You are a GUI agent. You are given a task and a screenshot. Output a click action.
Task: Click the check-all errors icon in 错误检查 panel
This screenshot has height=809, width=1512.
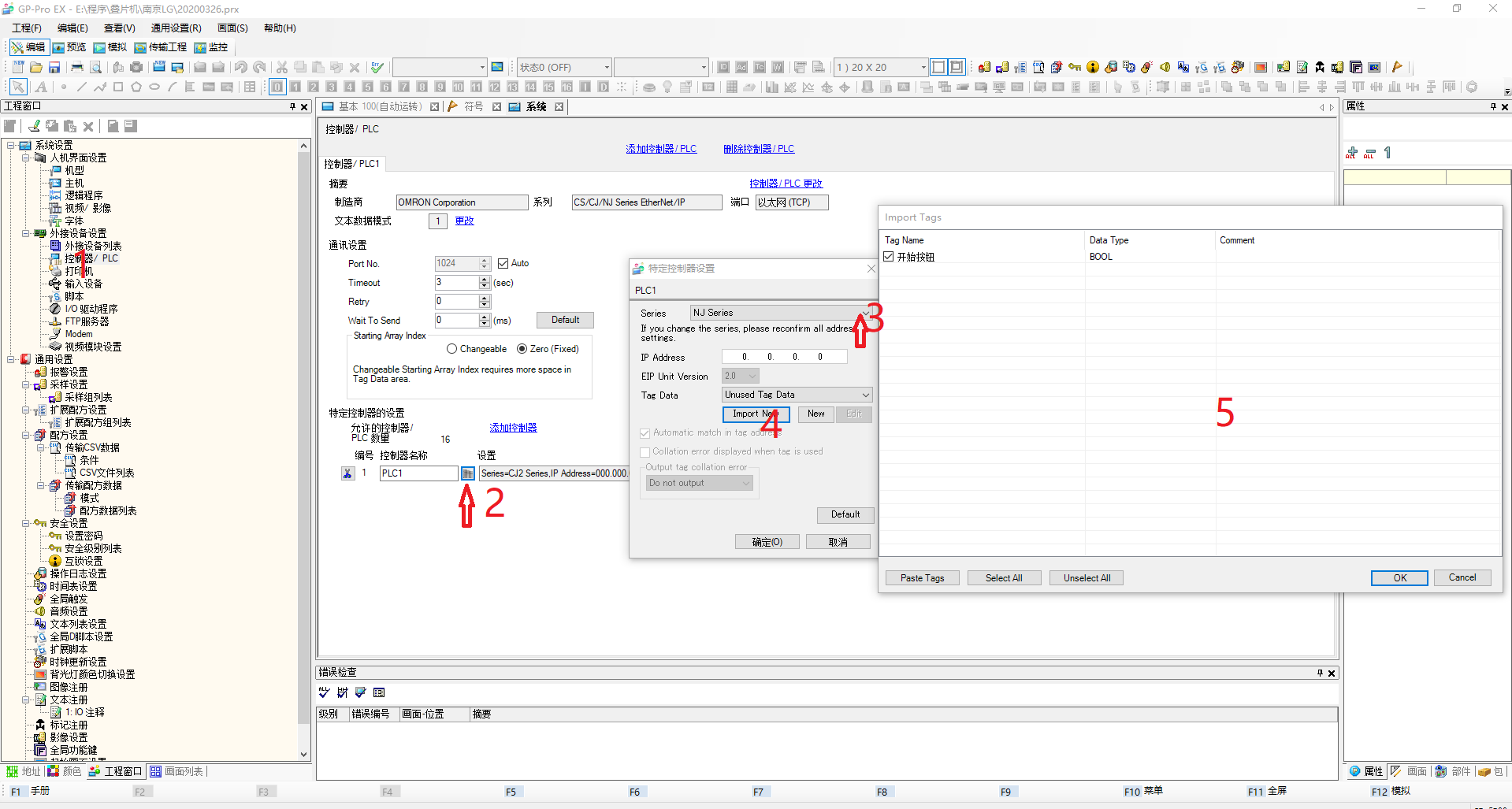point(324,692)
